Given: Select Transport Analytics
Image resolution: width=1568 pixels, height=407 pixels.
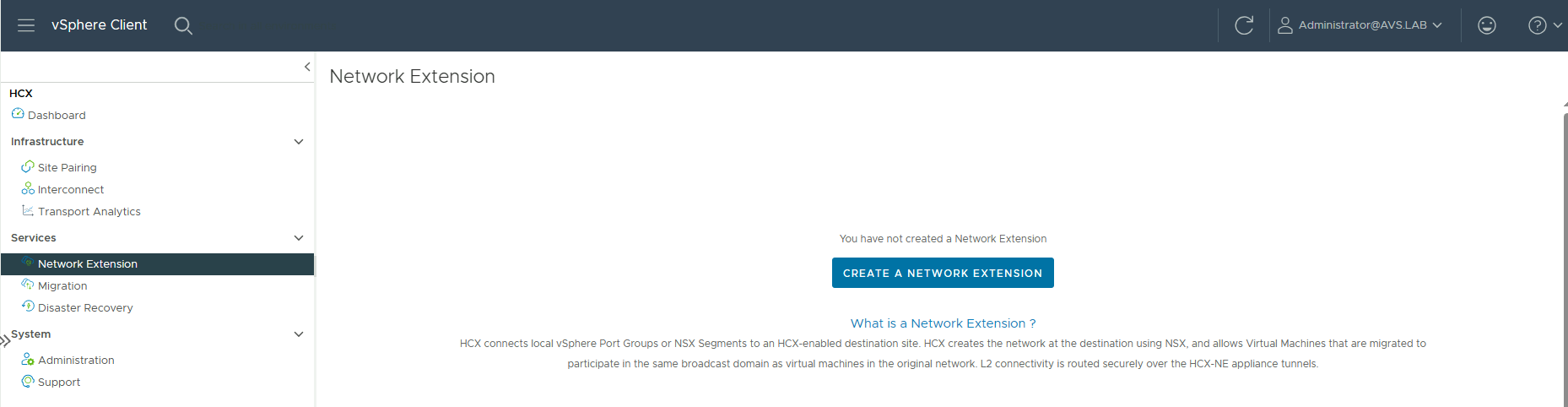Looking at the screenshot, I should point(89,212).
